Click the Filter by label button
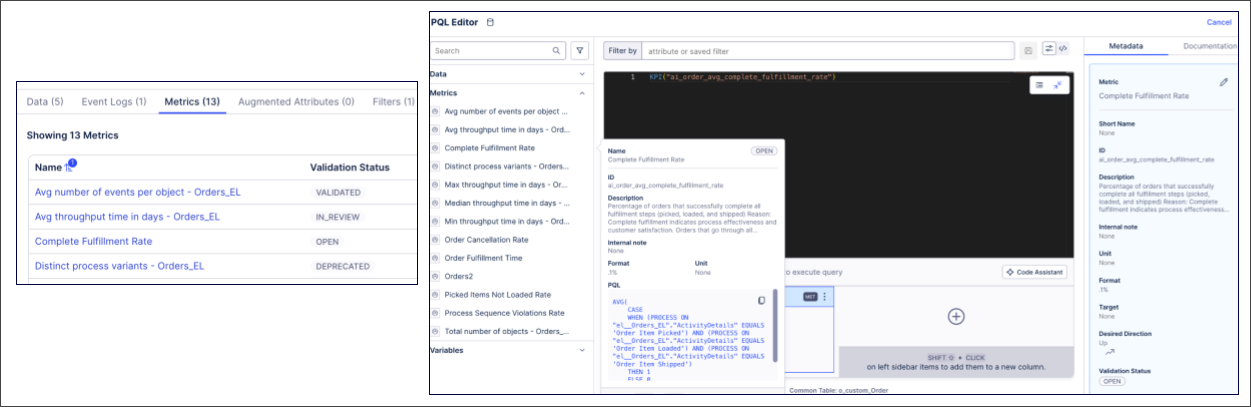Screen dimensions: 1251x407 [622, 50]
